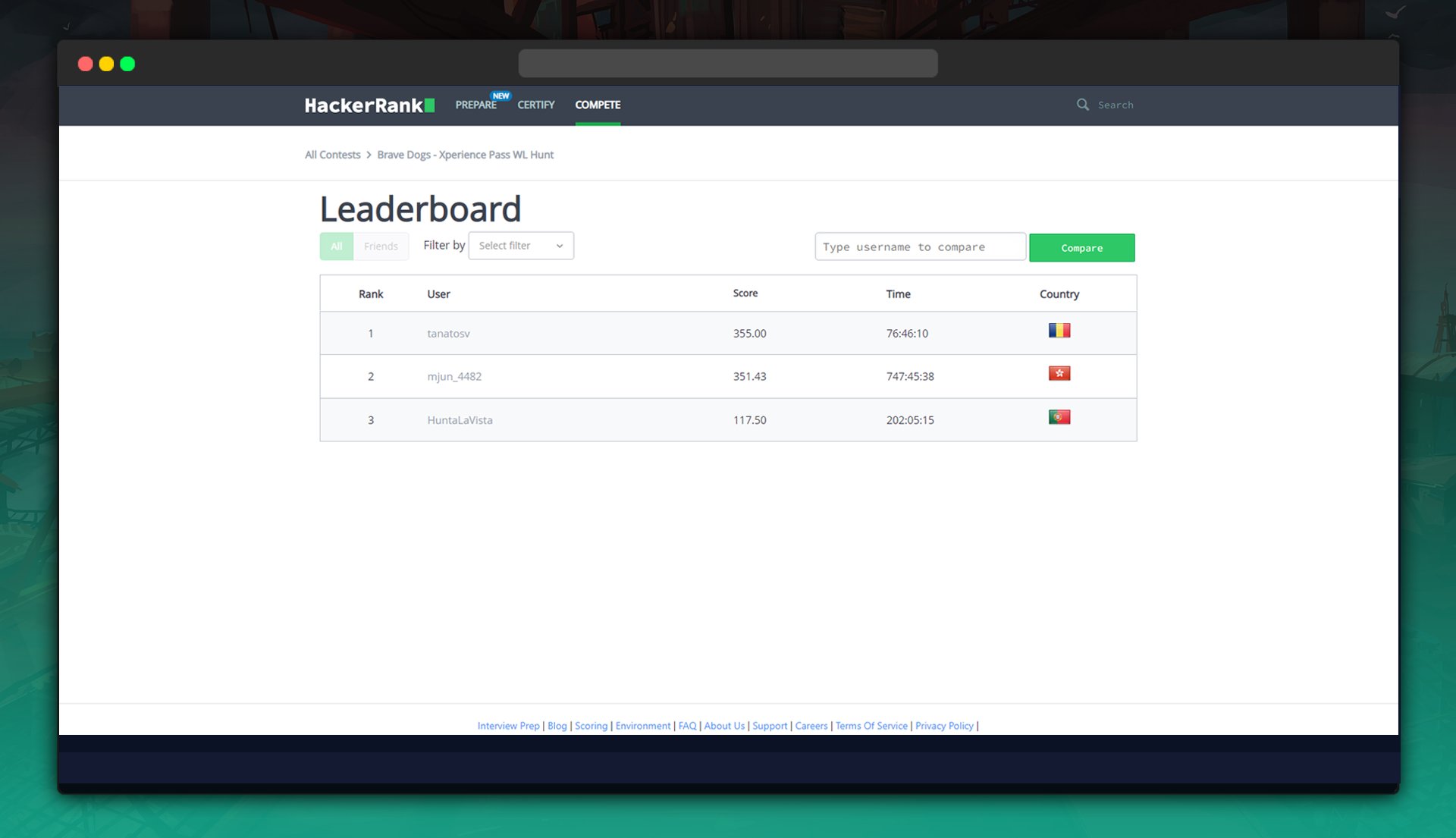Click the breadcrumb chevron separator
This screenshot has width=1456, height=838.
pos(369,155)
